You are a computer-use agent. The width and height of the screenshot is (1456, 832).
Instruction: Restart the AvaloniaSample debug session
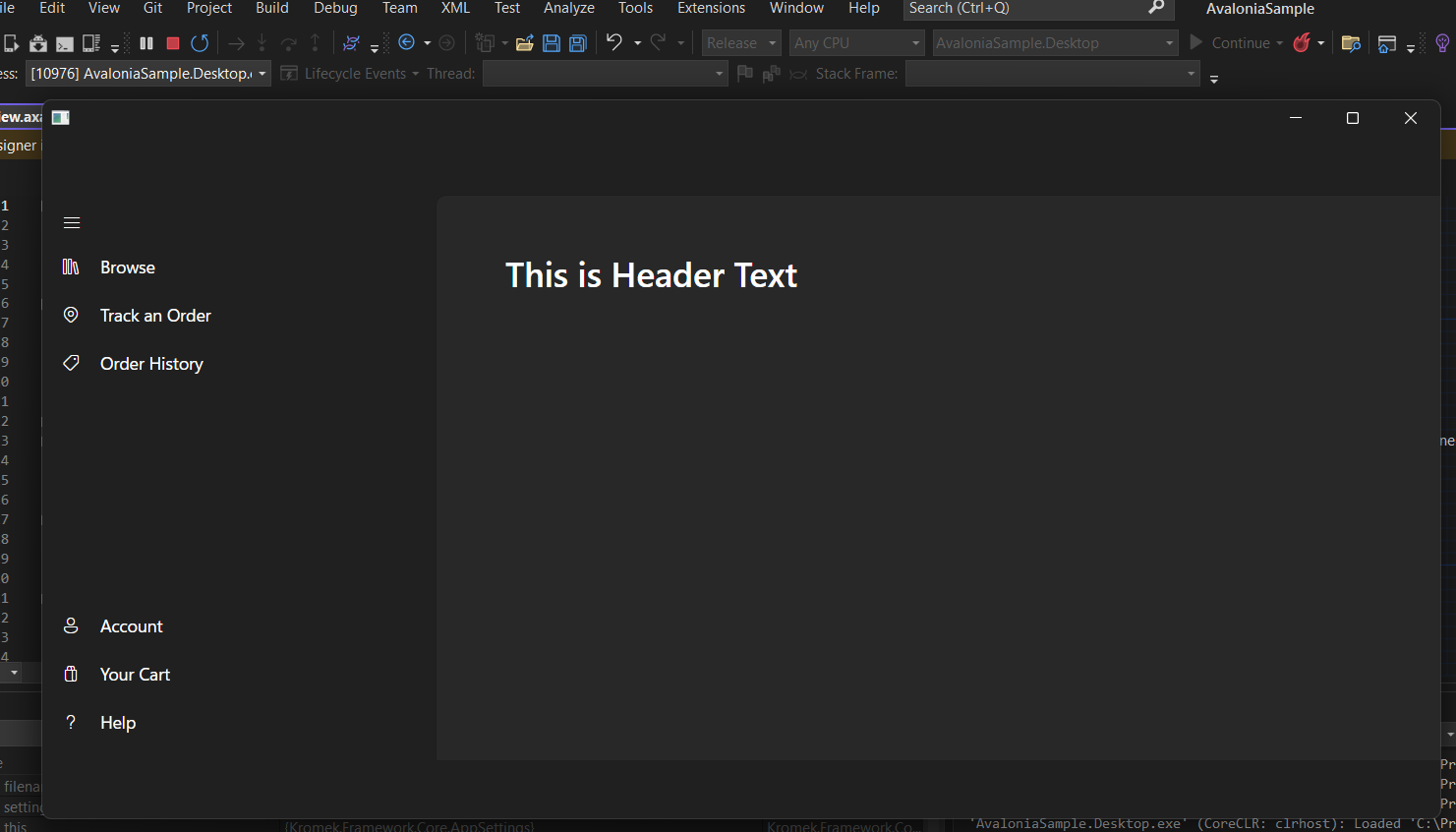click(200, 42)
